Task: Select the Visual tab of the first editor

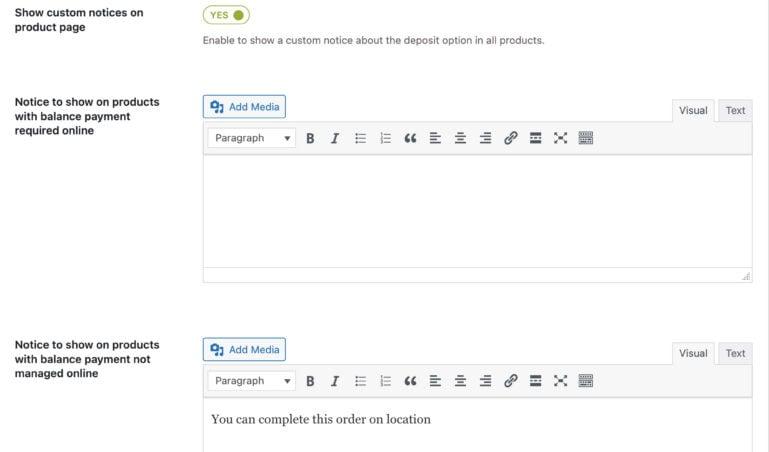Action: pos(693,111)
